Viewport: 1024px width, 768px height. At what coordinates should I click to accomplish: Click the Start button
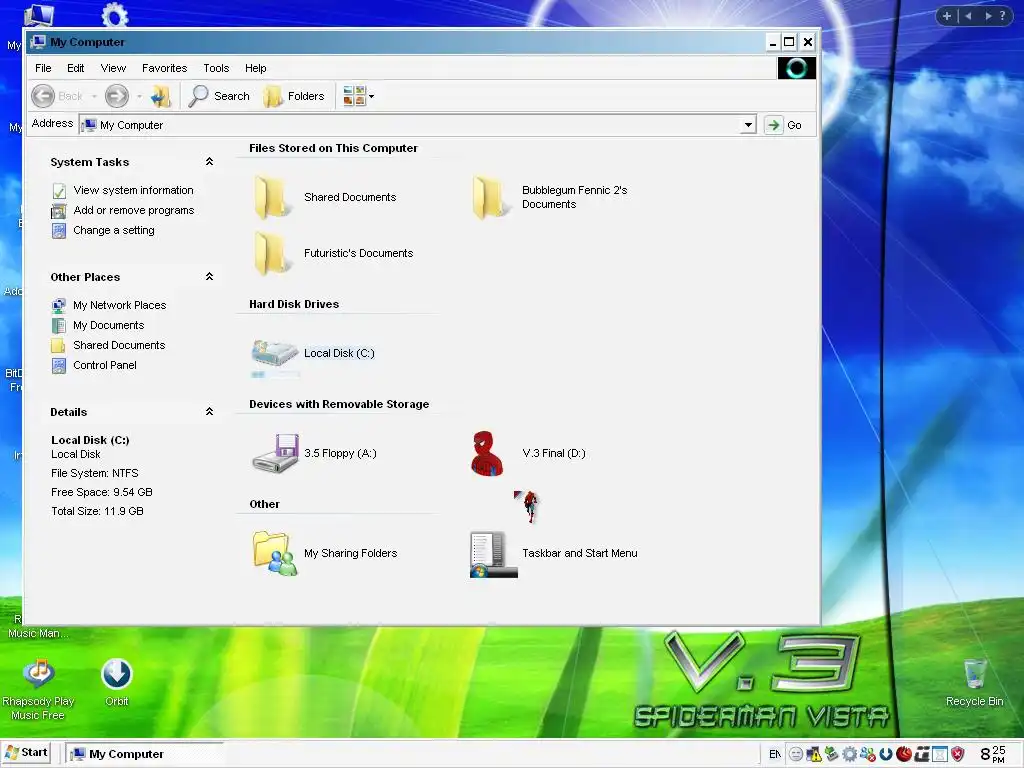26,752
